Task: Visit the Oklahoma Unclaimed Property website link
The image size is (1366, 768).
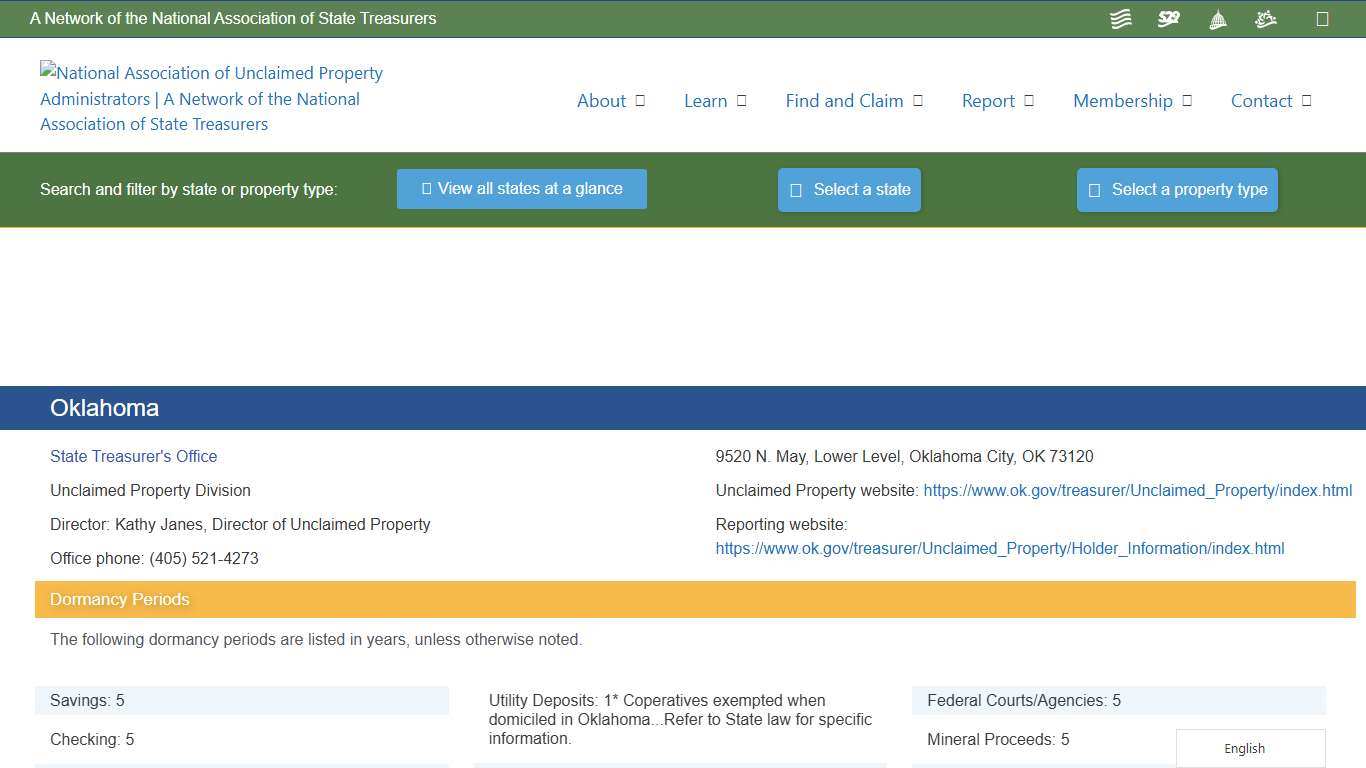Action: pos(1138,490)
